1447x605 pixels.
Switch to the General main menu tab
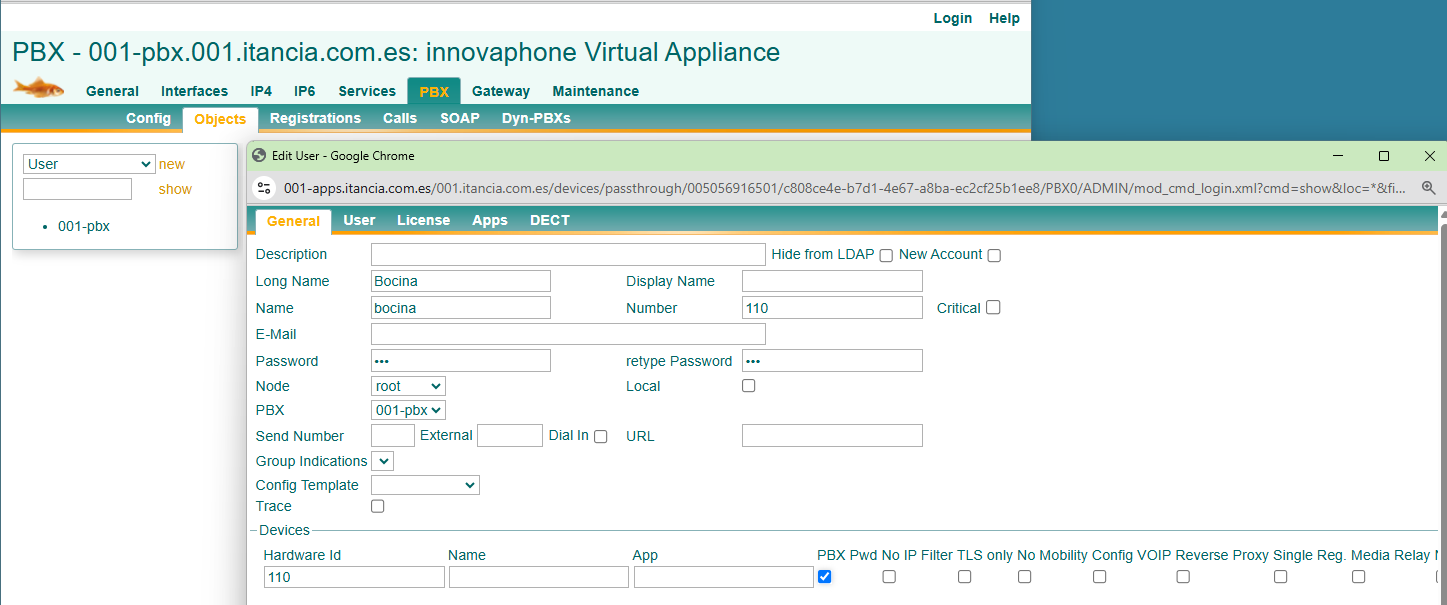point(112,91)
